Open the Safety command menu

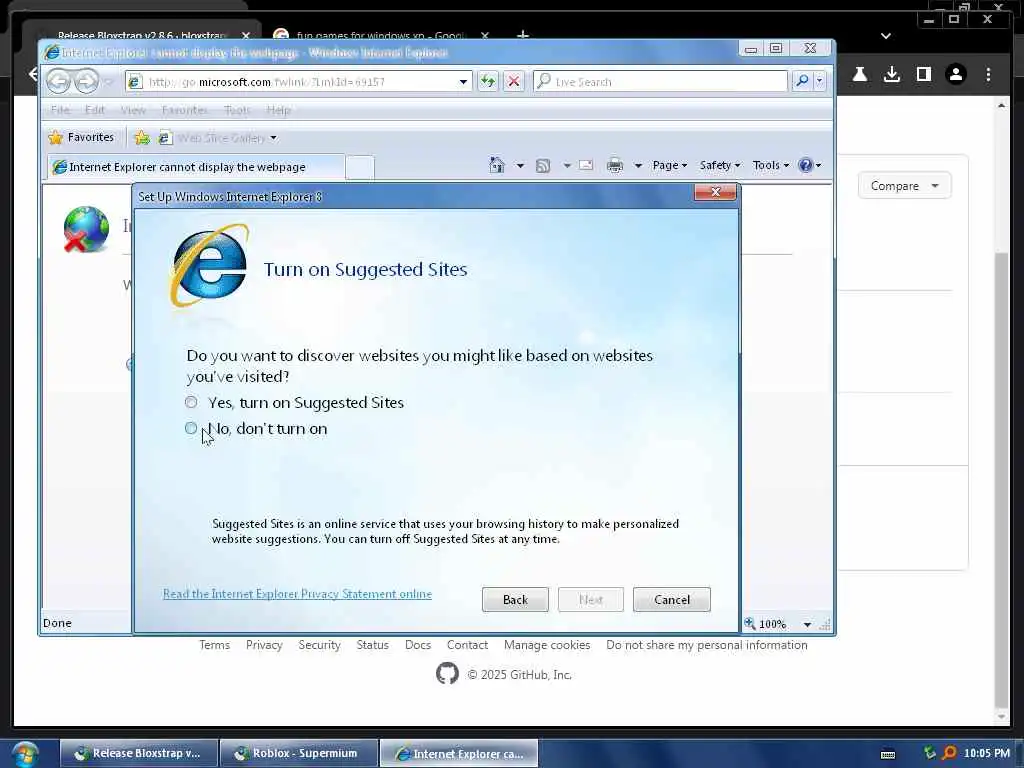click(720, 165)
